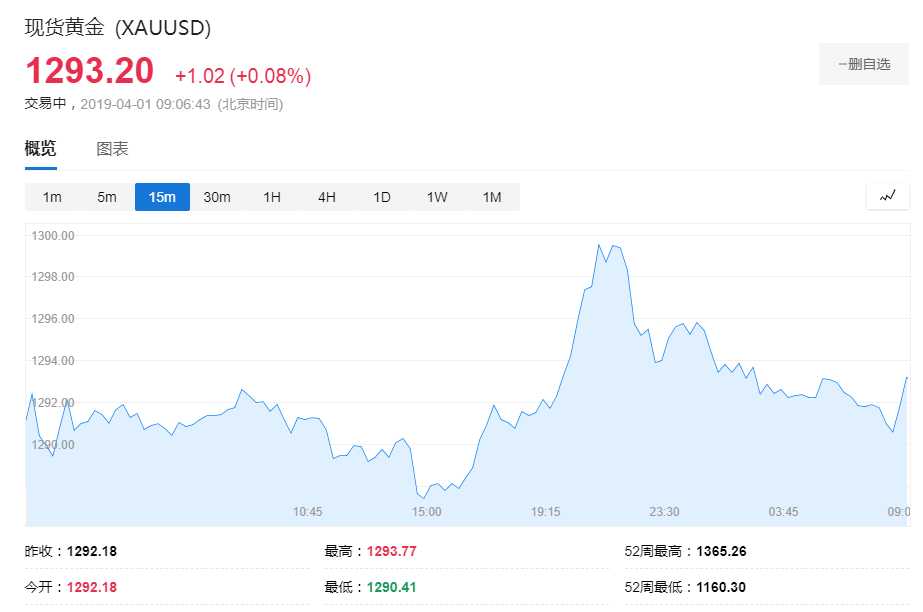Select the 15m timeframe
Image resolution: width=923 pixels, height=612 pixels.
point(162,197)
